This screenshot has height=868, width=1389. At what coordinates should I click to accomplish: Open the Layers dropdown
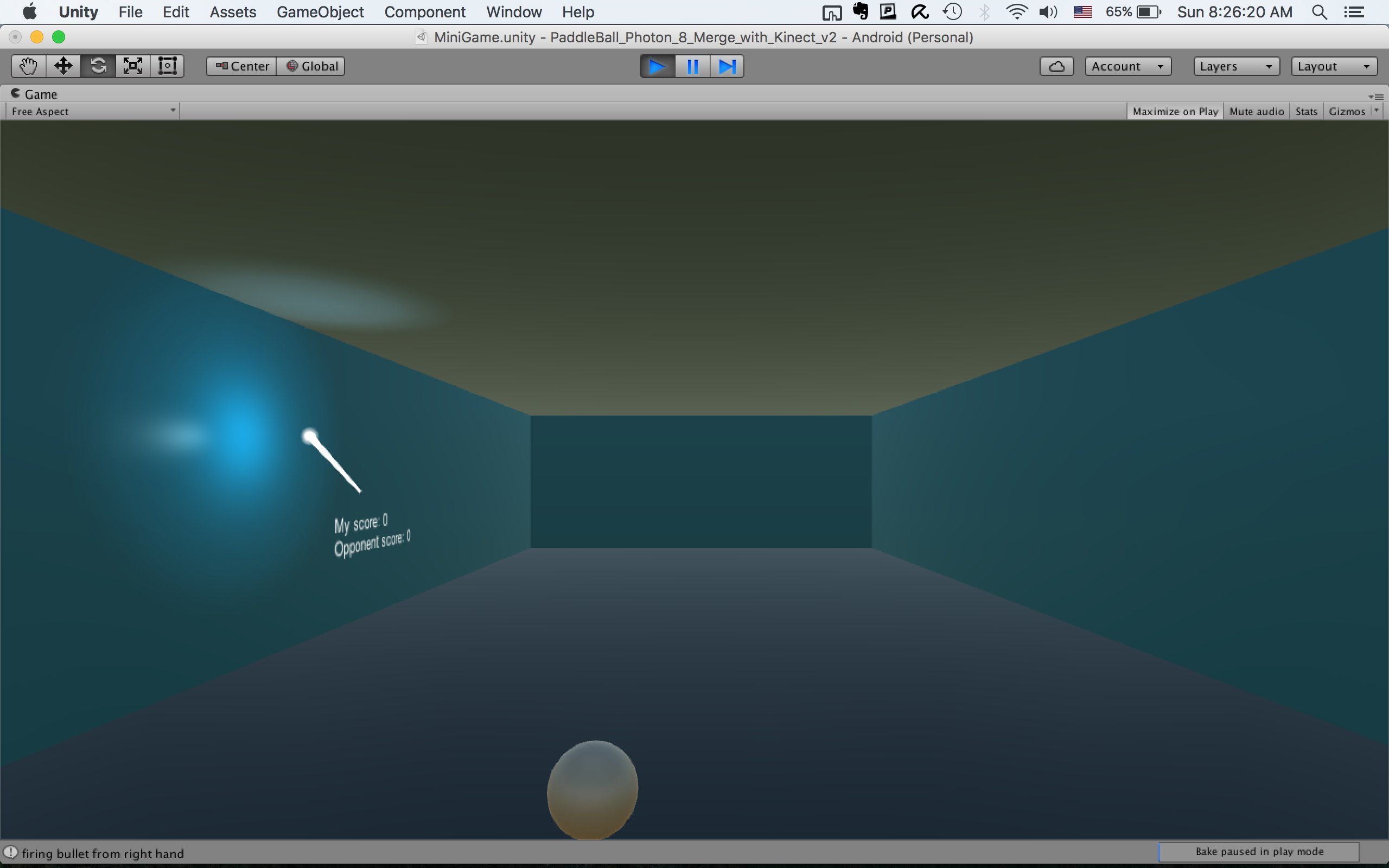coord(1236,67)
